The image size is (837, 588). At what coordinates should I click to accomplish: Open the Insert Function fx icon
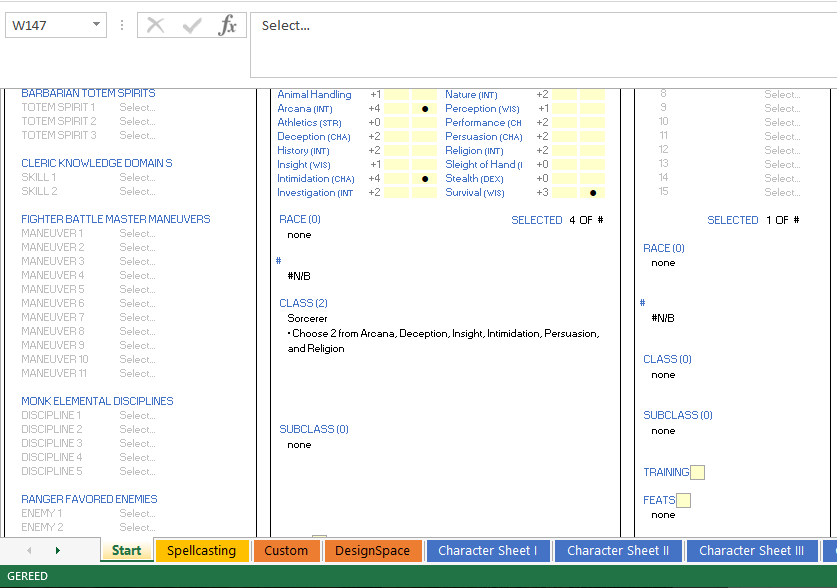[227, 25]
